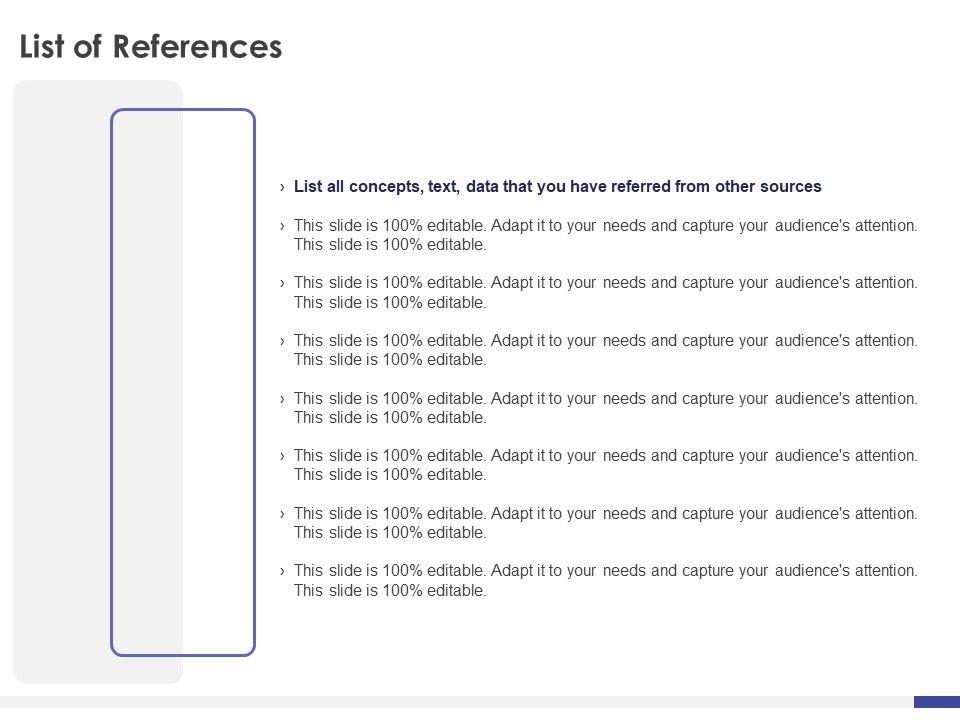Click the chevron bullet of the fifth editable paragraph
The height and width of the screenshot is (720, 960).
click(283, 456)
